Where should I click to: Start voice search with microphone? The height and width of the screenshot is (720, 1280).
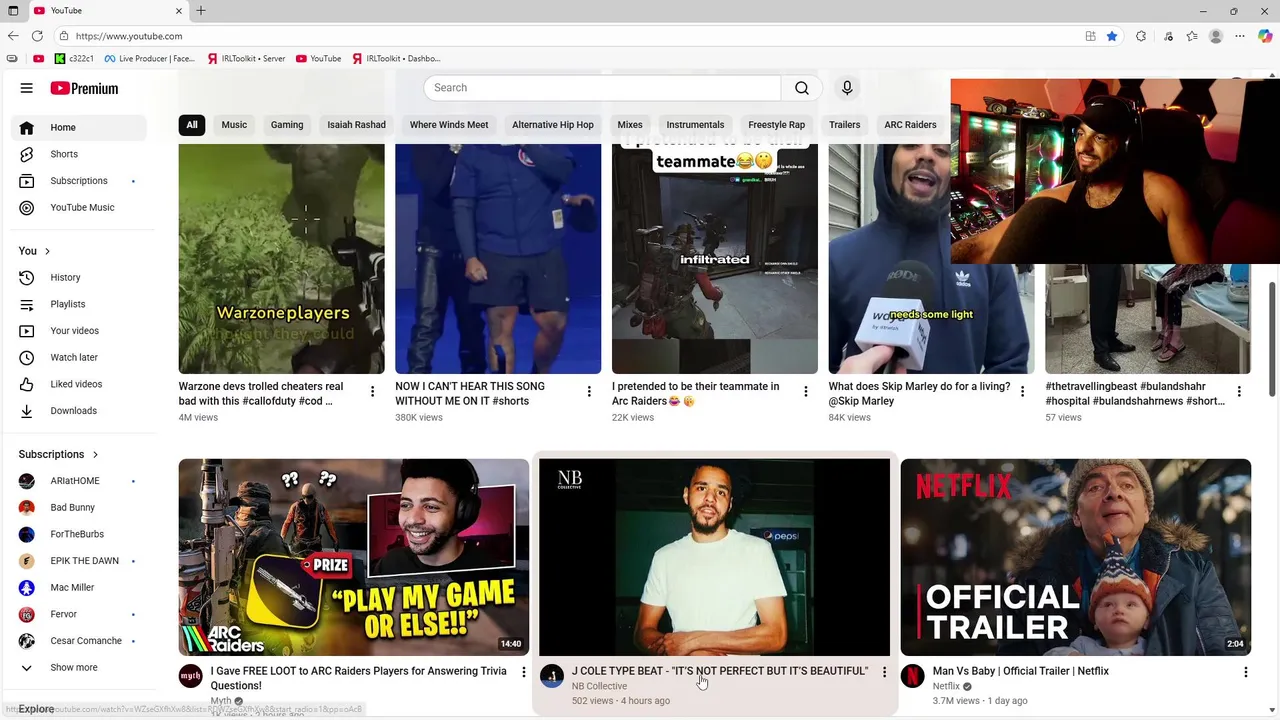click(x=847, y=88)
